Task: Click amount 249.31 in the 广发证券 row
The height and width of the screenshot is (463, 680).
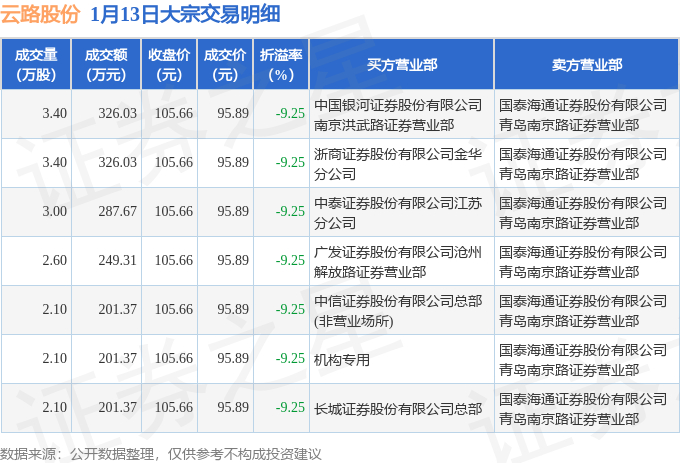Action: pos(118,260)
